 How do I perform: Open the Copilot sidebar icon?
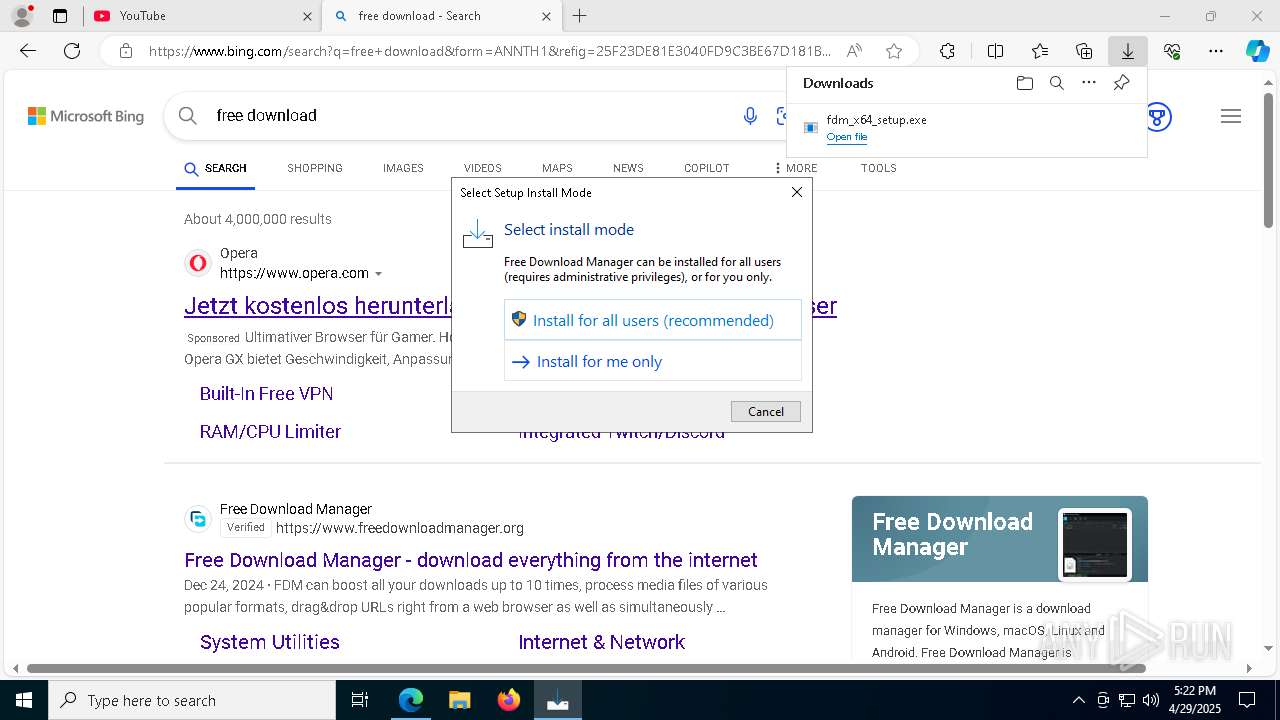point(1257,51)
